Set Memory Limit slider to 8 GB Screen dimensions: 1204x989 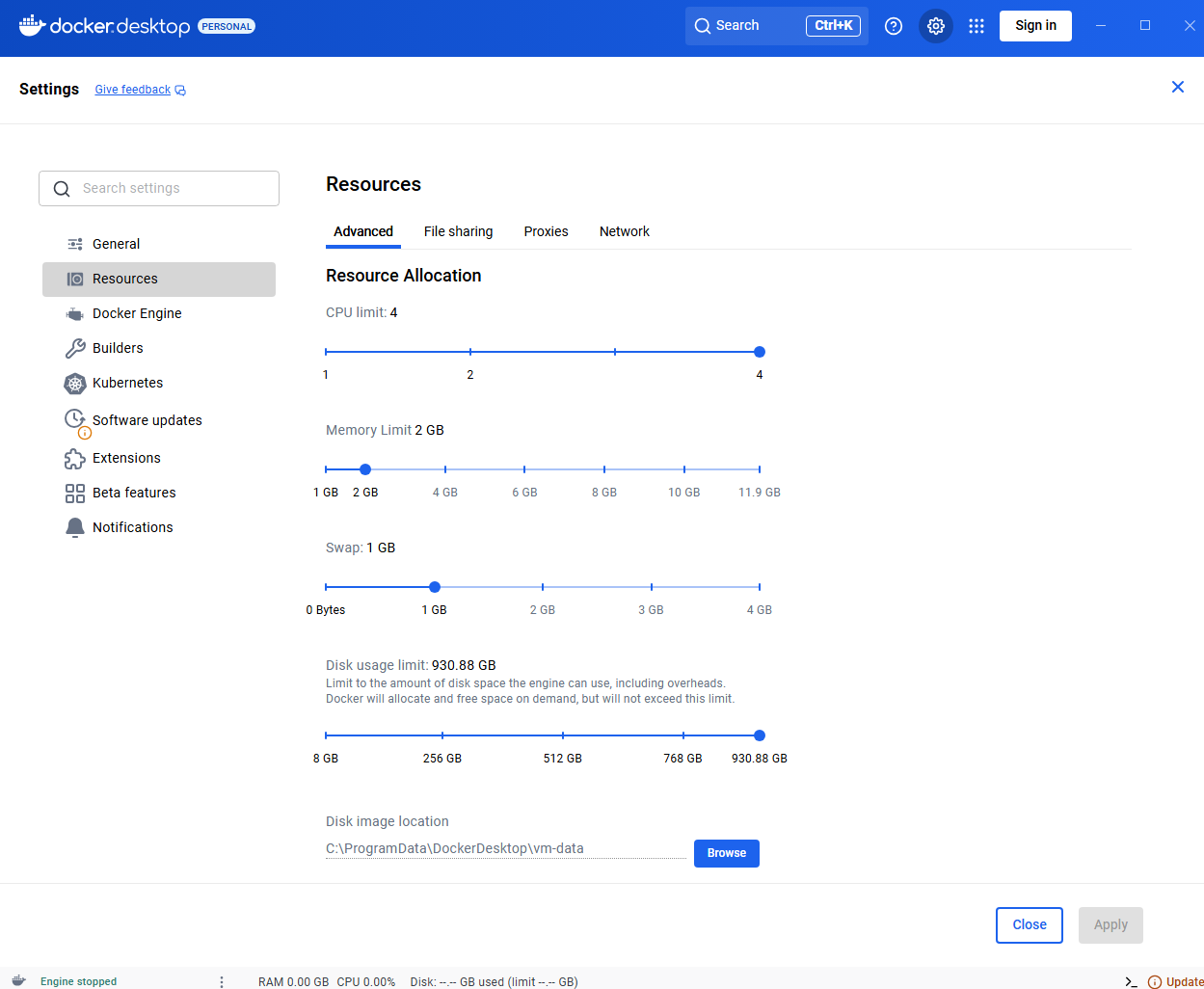pos(604,469)
